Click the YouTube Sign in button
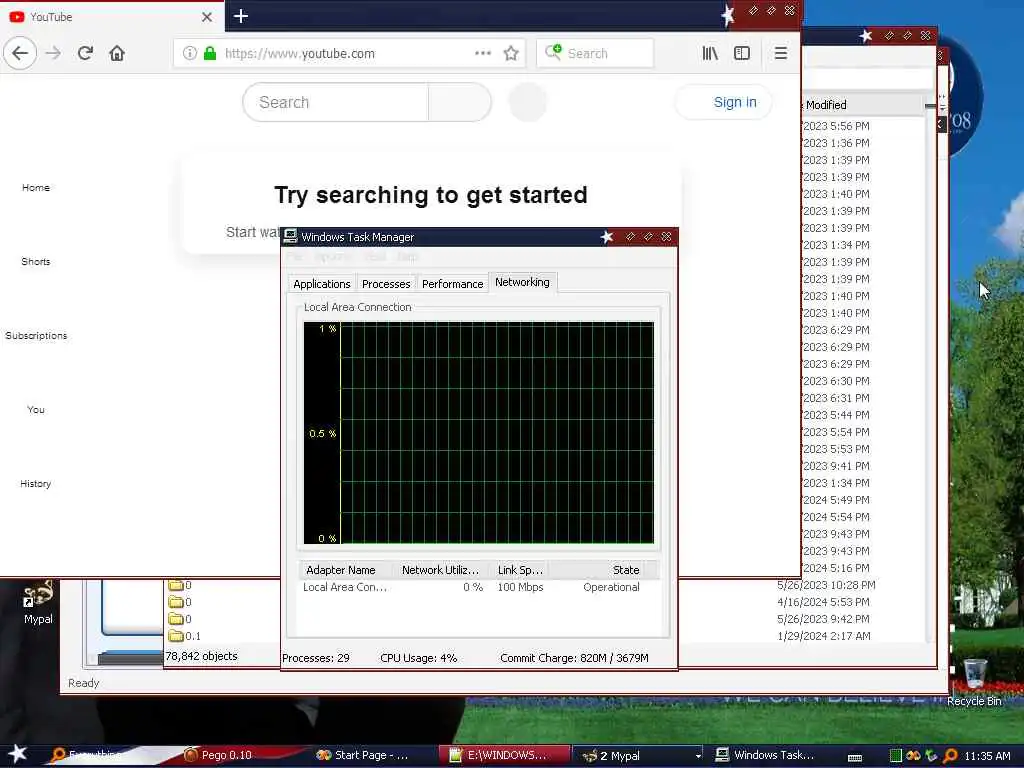Viewport: 1024px width, 768px height. pos(724,102)
